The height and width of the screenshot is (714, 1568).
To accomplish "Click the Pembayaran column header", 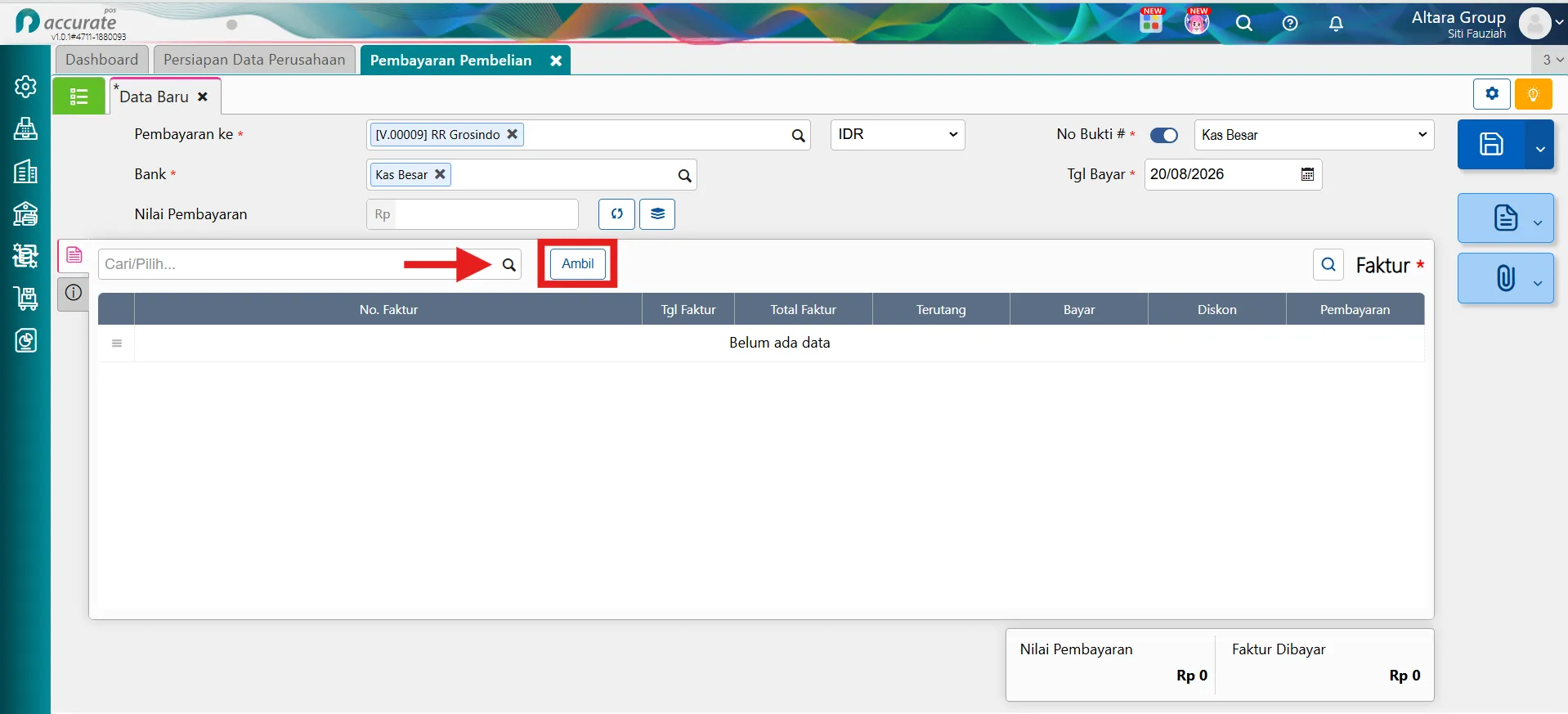I will 1355,310.
